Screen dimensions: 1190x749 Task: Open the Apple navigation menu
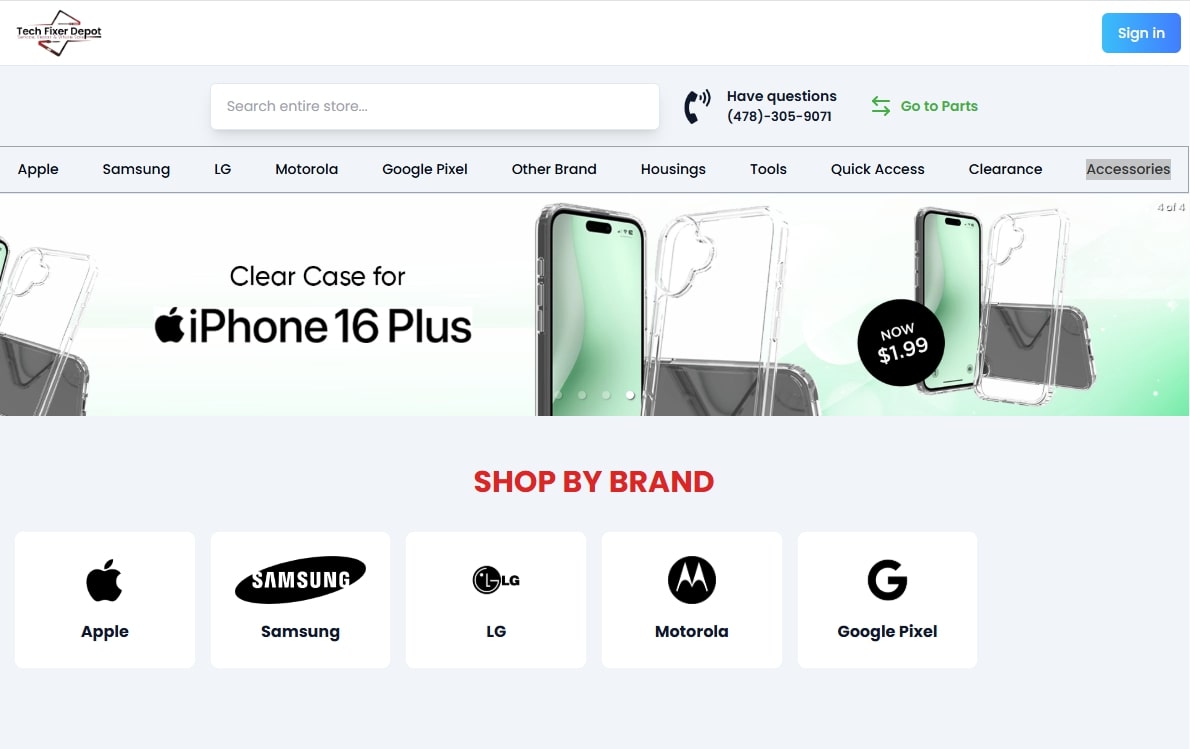pos(38,169)
